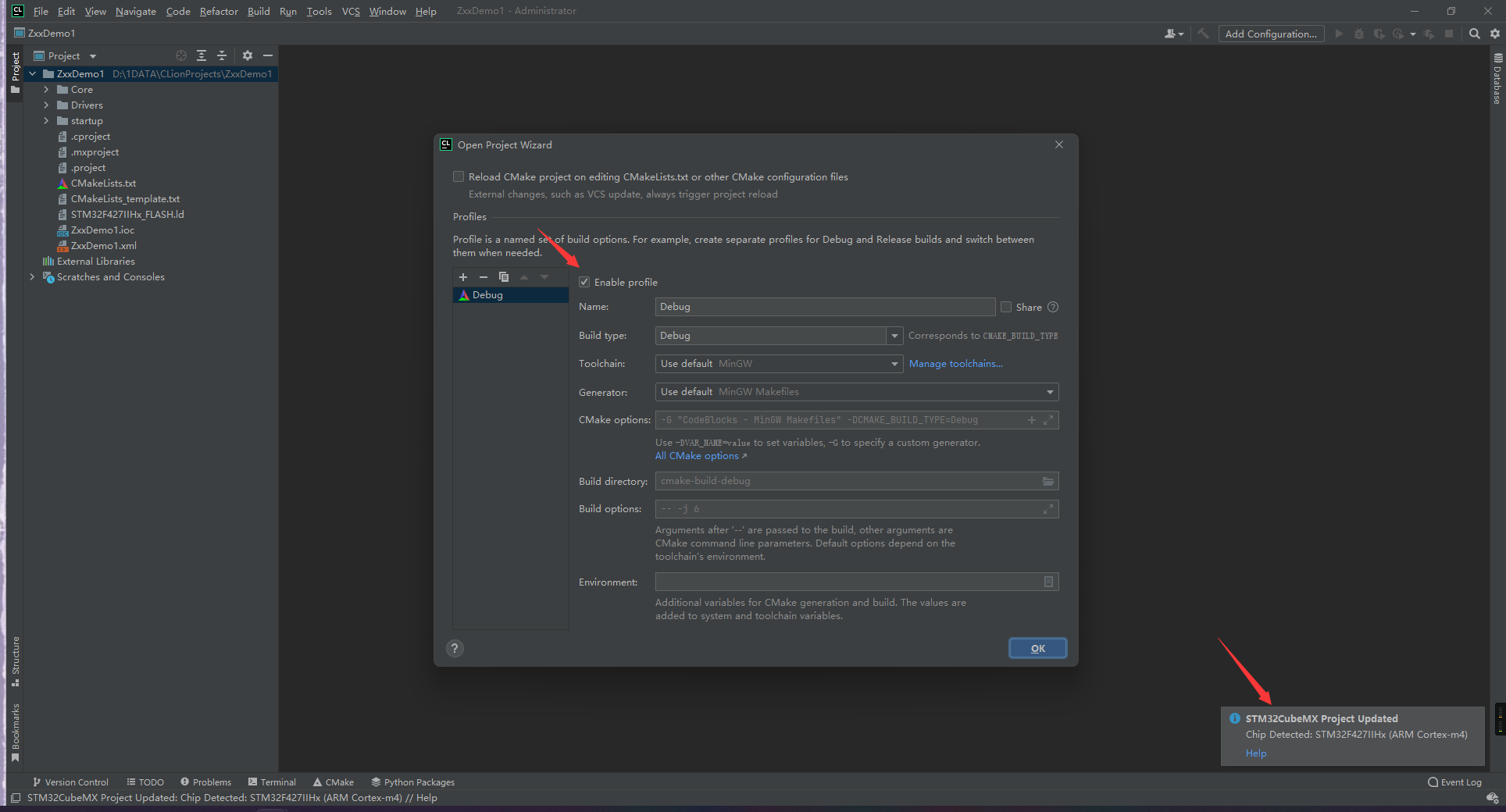Click the user account icon in toolbar
Screen dimensions: 1506x812
1174,34
